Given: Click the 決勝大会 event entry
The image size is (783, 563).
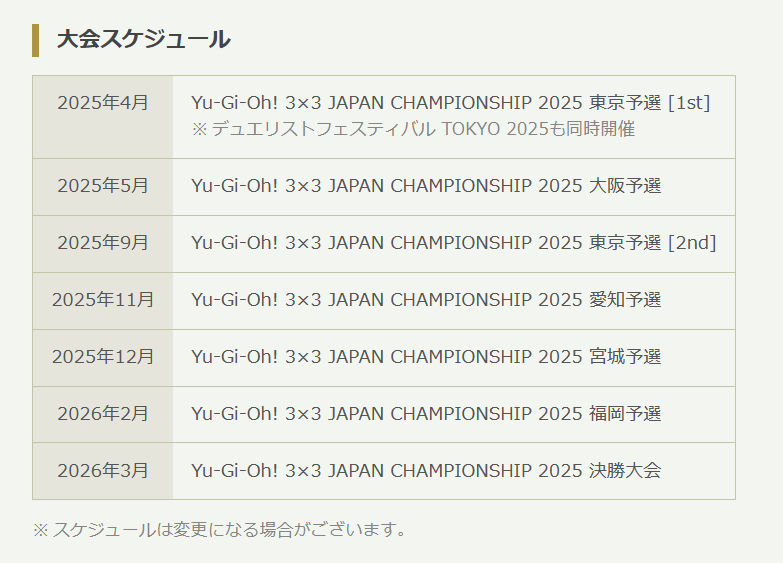Looking at the screenshot, I should [426, 471].
